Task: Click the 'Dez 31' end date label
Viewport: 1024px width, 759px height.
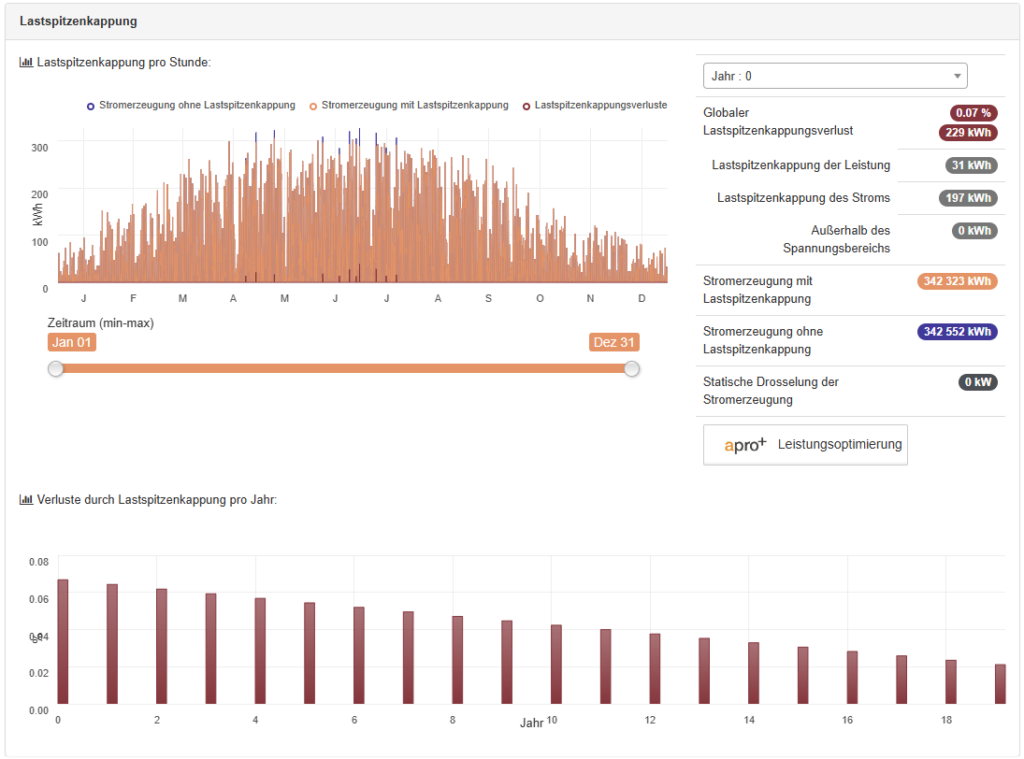Action: 614,342
